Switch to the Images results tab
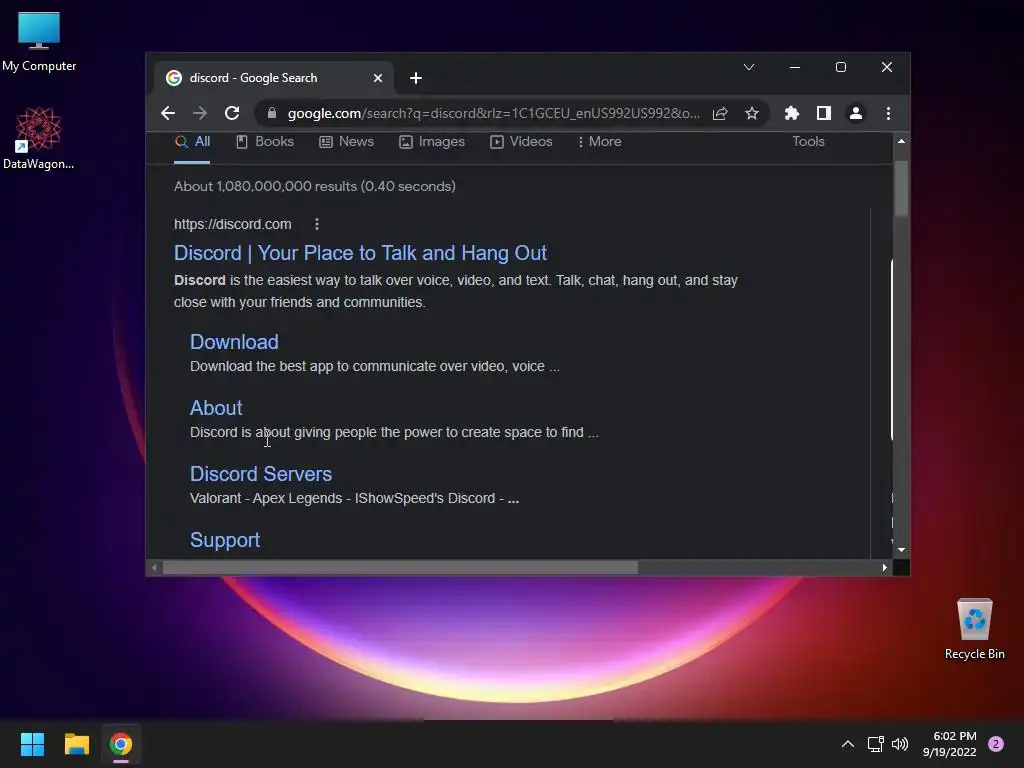Image resolution: width=1024 pixels, height=768 pixels. click(432, 142)
